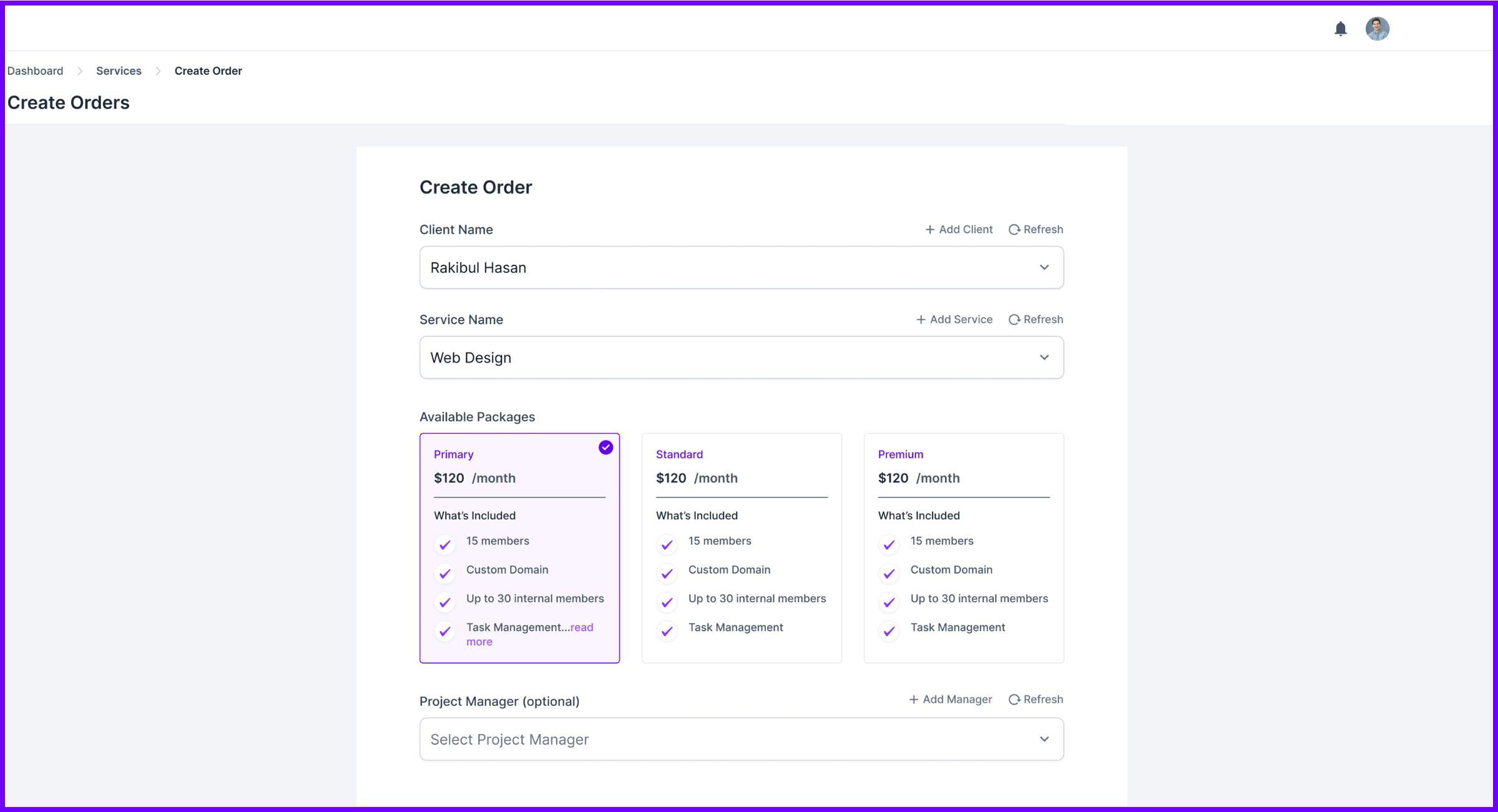The height and width of the screenshot is (812, 1498).
Task: Click the Refresh icon beside Add Service
Action: [x=1014, y=319]
